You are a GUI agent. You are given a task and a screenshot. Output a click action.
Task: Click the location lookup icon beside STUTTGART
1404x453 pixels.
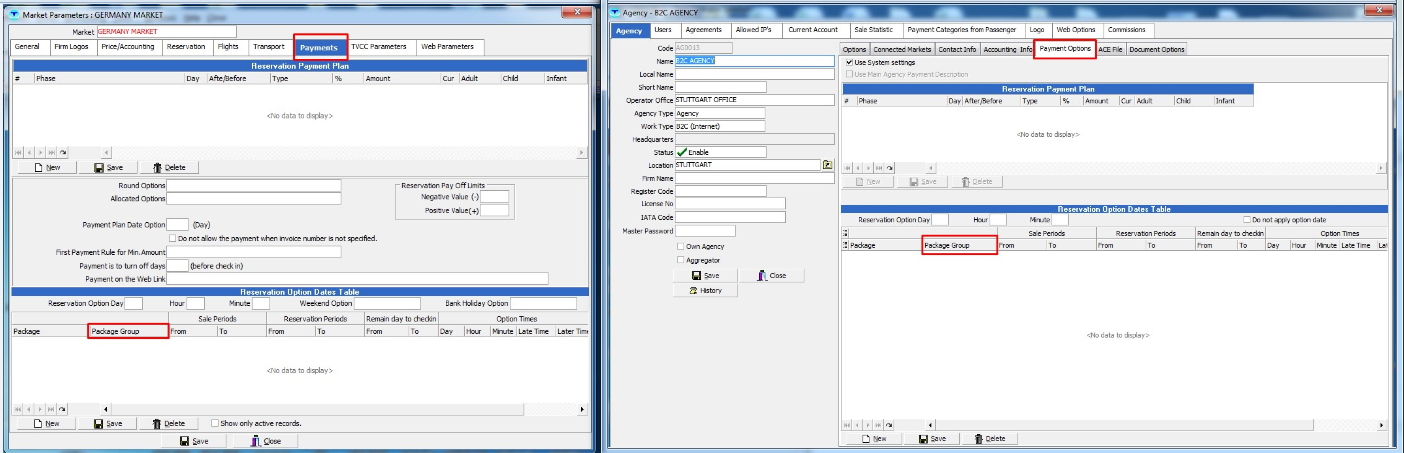pyautogui.click(x=827, y=165)
